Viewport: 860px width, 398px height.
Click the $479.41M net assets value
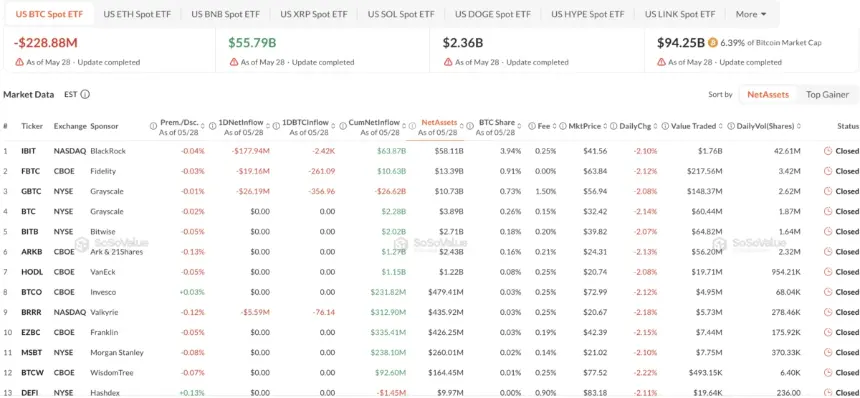[445, 292]
